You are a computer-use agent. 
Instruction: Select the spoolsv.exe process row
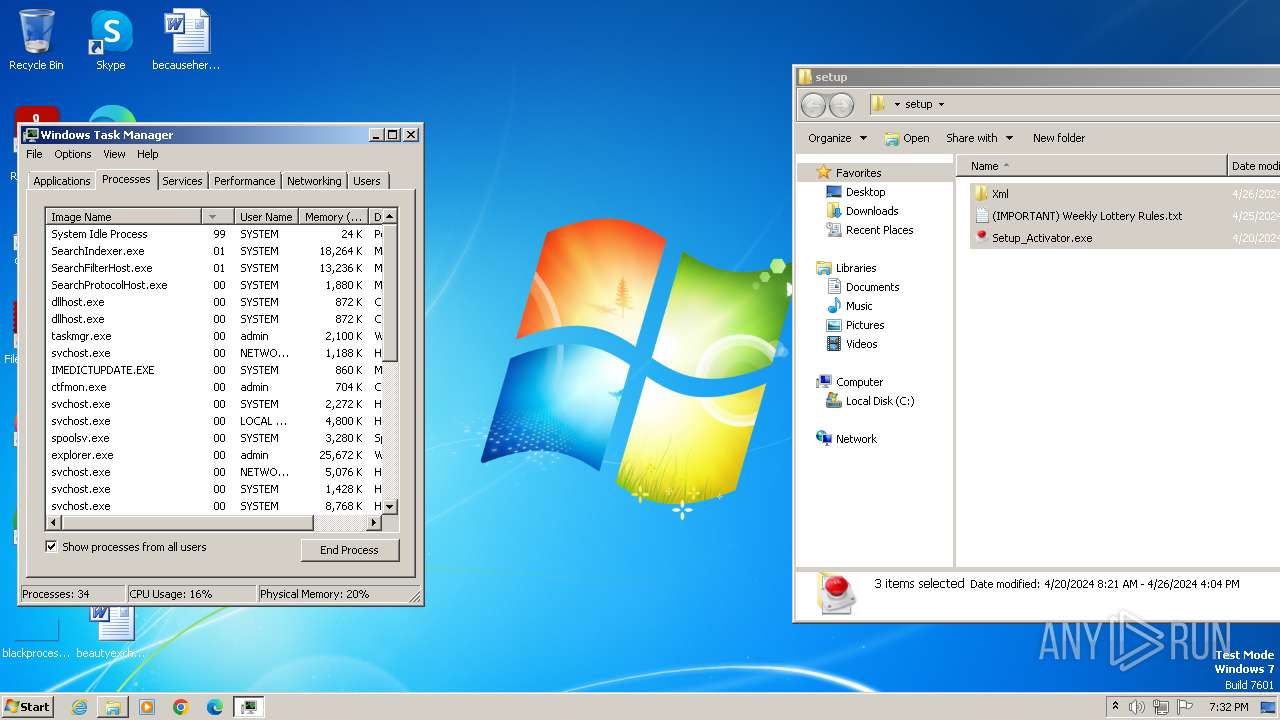click(x=214, y=438)
